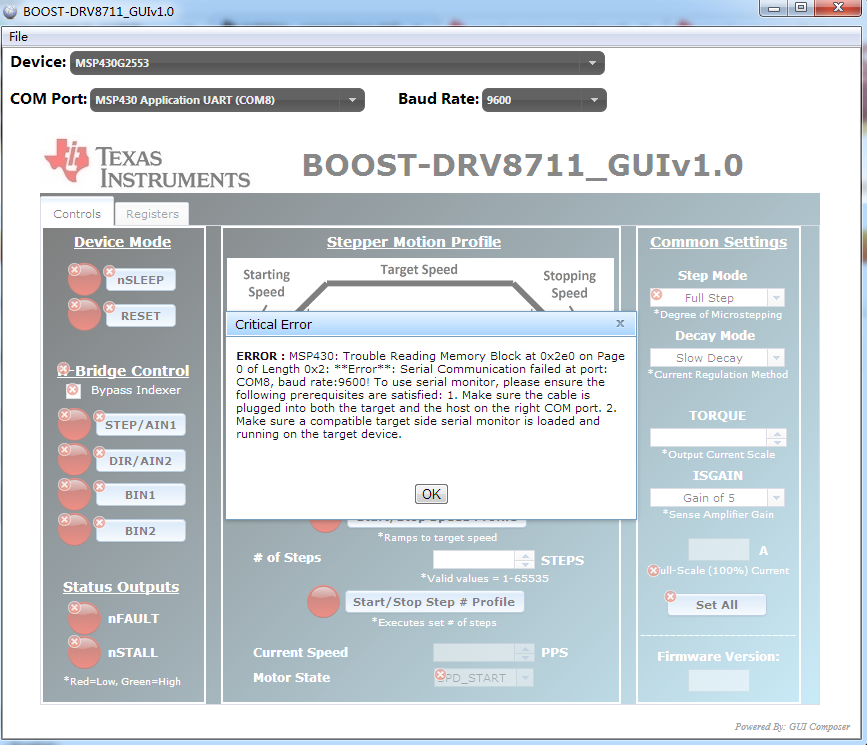Viewport: 867px width, 745px height.
Task: Toggle the RESET button
Action: pyautogui.click(x=140, y=316)
